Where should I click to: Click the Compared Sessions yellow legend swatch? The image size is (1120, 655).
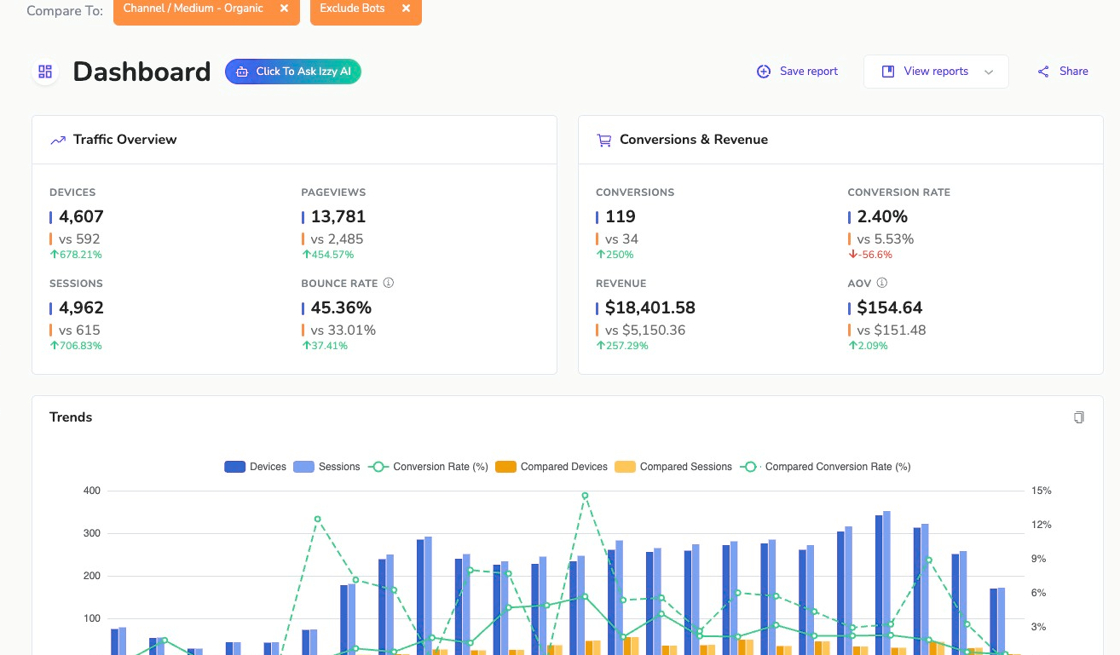(x=625, y=467)
